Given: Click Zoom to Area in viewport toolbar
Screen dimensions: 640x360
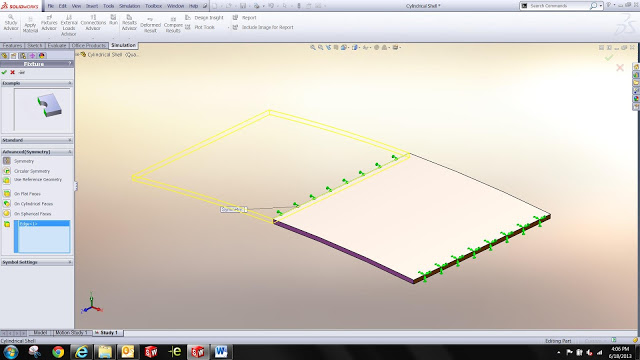Looking at the screenshot, I should (321, 47).
